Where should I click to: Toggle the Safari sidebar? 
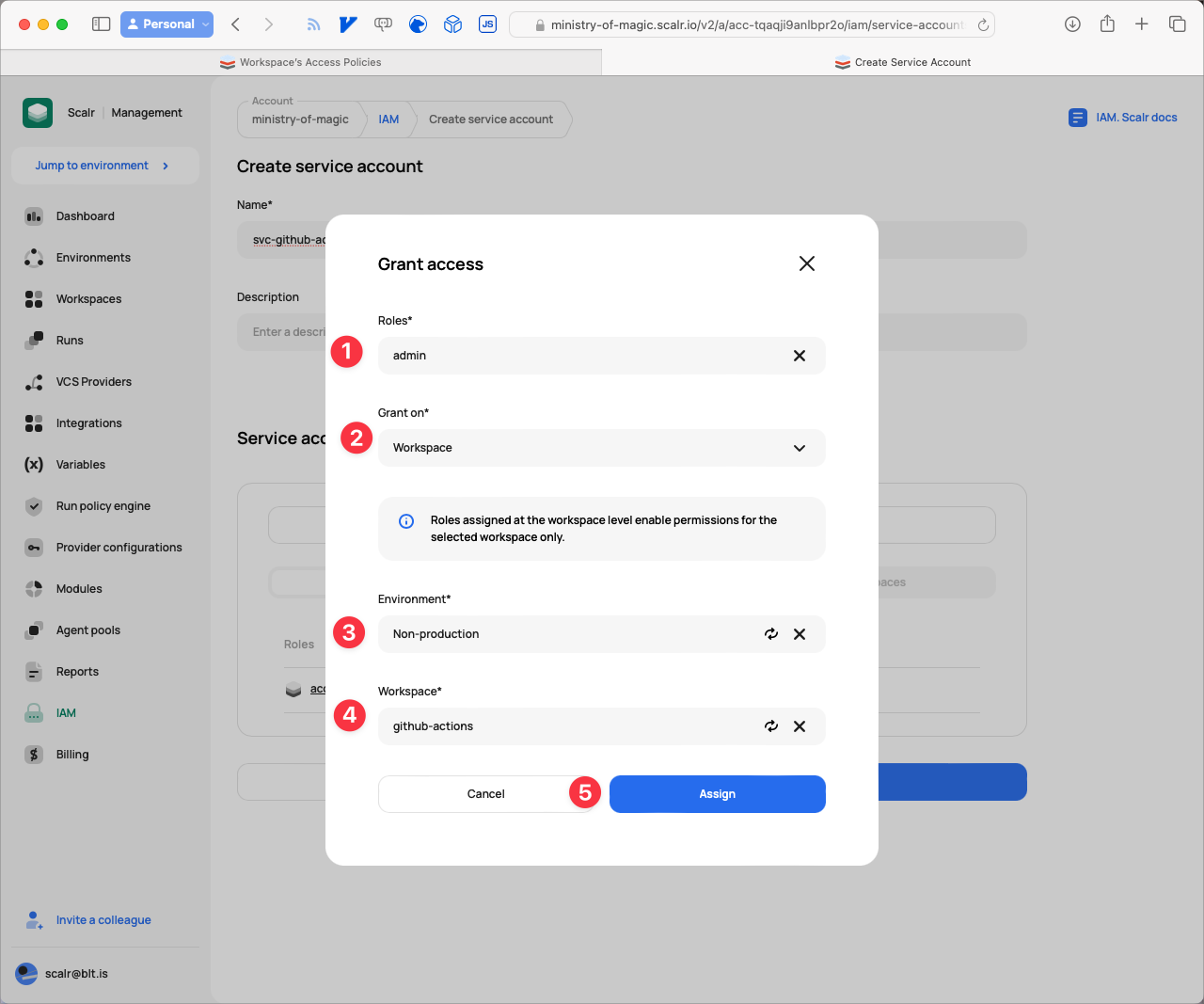(x=101, y=24)
